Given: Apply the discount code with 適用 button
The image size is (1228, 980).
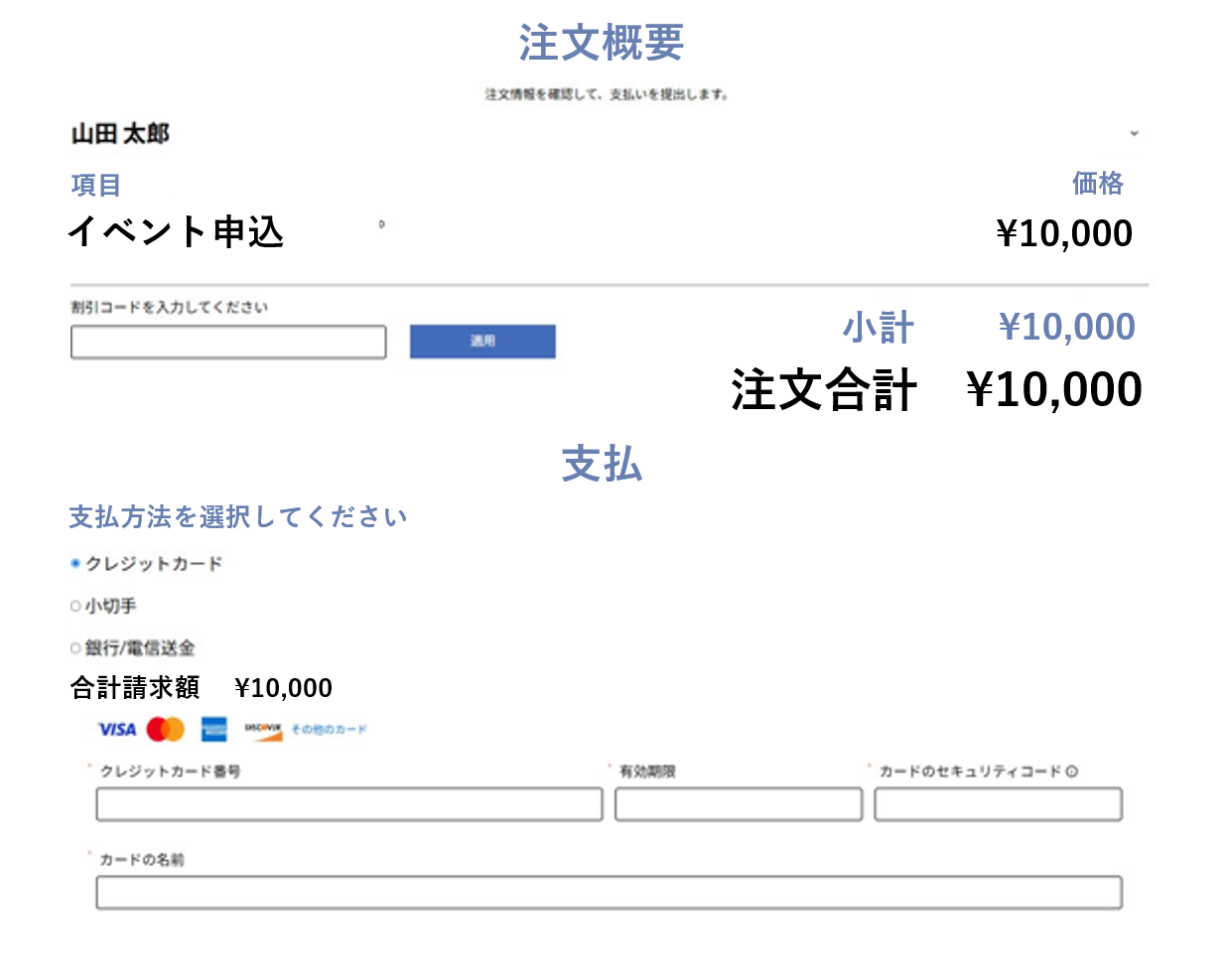Looking at the screenshot, I should tap(482, 342).
